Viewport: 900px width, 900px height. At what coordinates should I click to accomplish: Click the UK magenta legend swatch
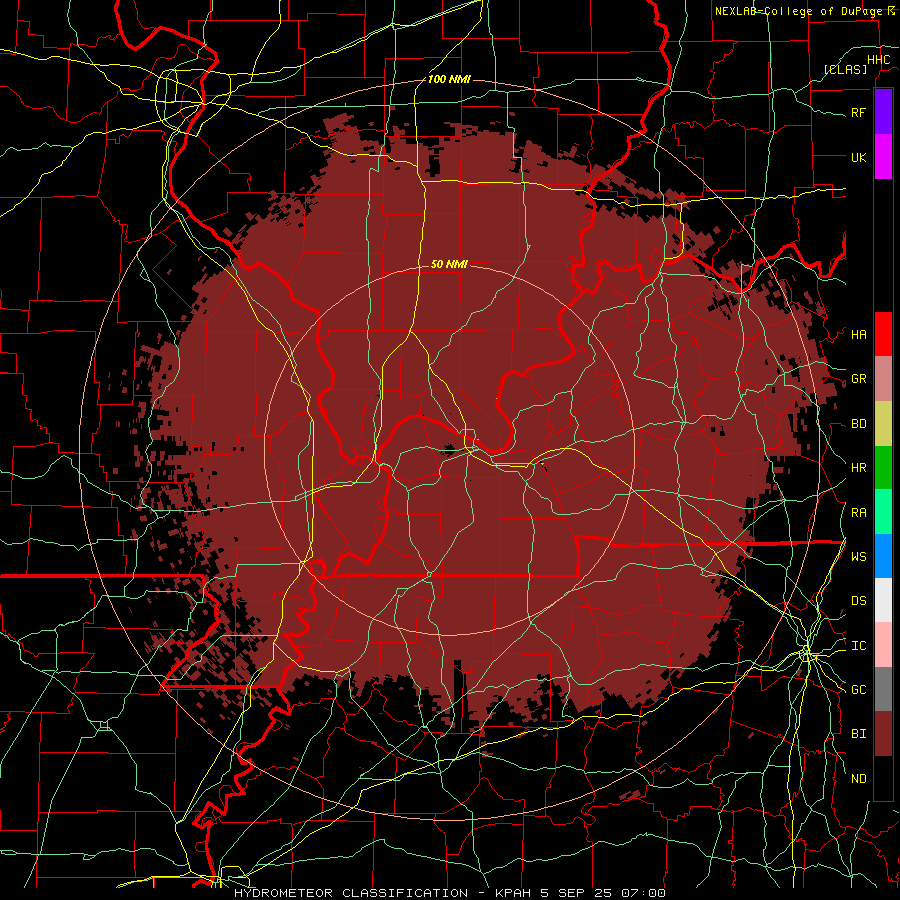[x=883, y=156]
